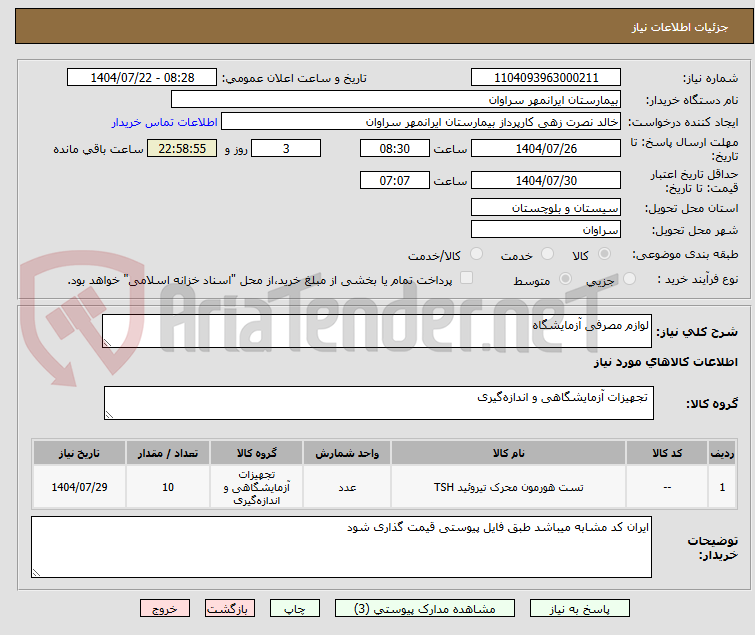Click the product name cell with TSH

pos(508,487)
